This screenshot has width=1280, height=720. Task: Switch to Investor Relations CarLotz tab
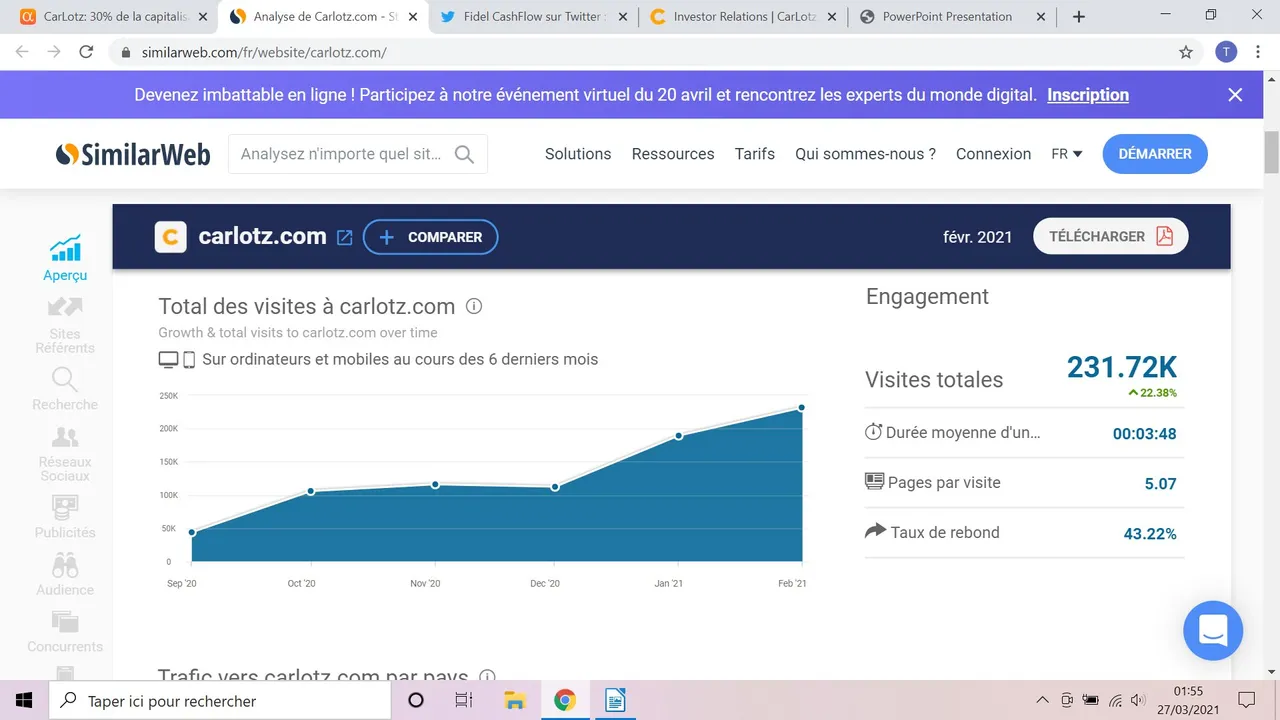pyautogui.click(x=742, y=17)
